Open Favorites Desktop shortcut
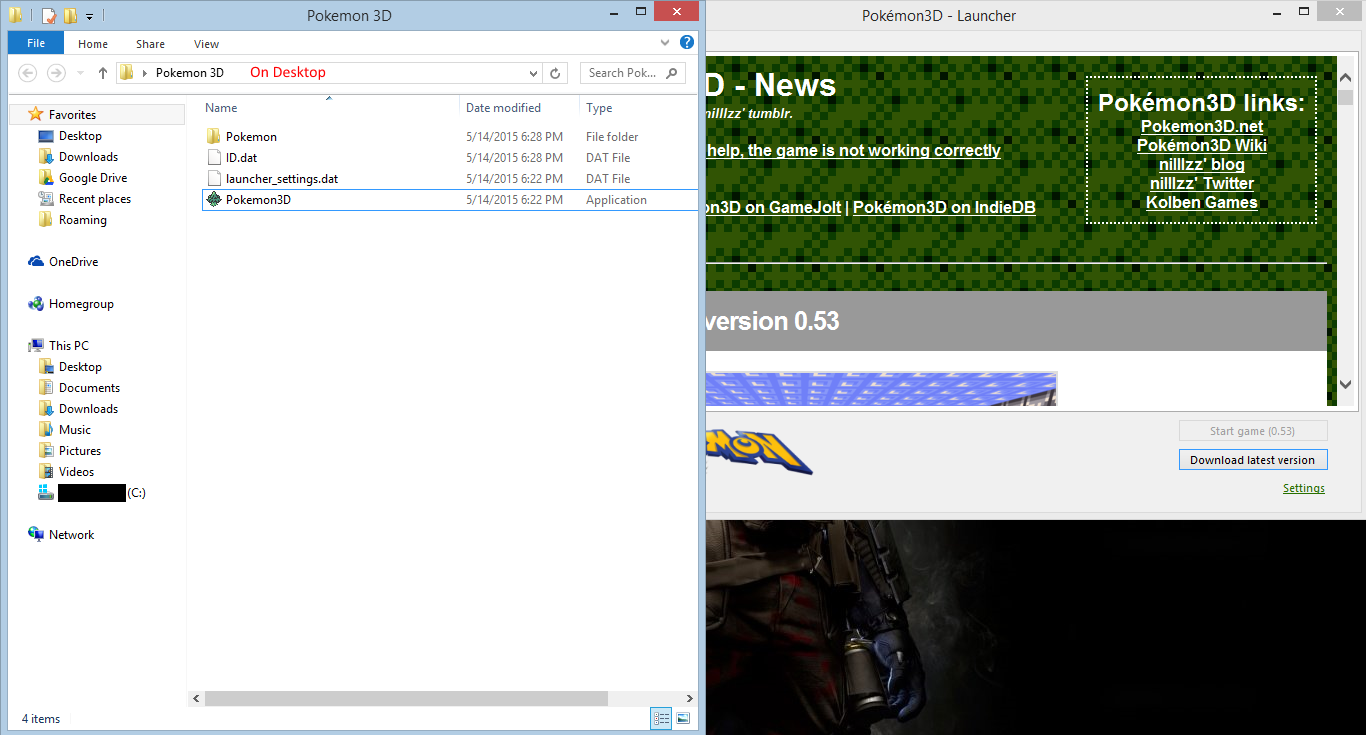 80,136
